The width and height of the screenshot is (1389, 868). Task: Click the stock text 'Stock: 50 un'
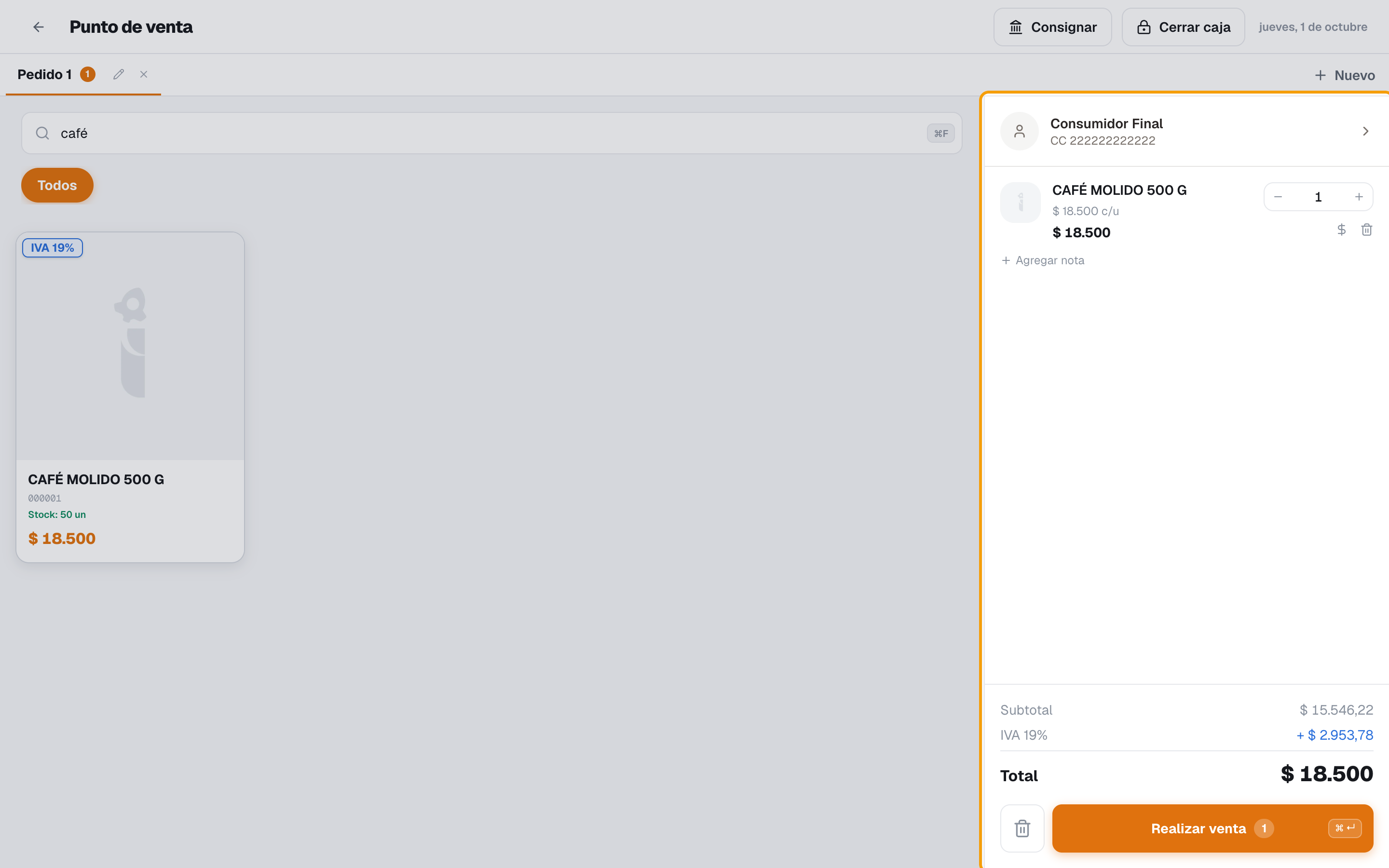[57, 515]
